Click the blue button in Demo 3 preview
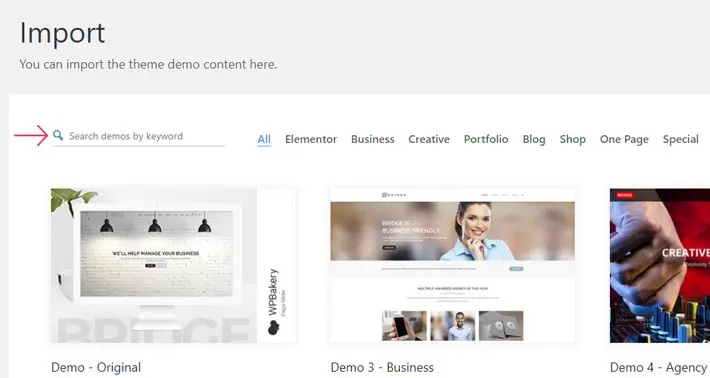 [516, 268]
